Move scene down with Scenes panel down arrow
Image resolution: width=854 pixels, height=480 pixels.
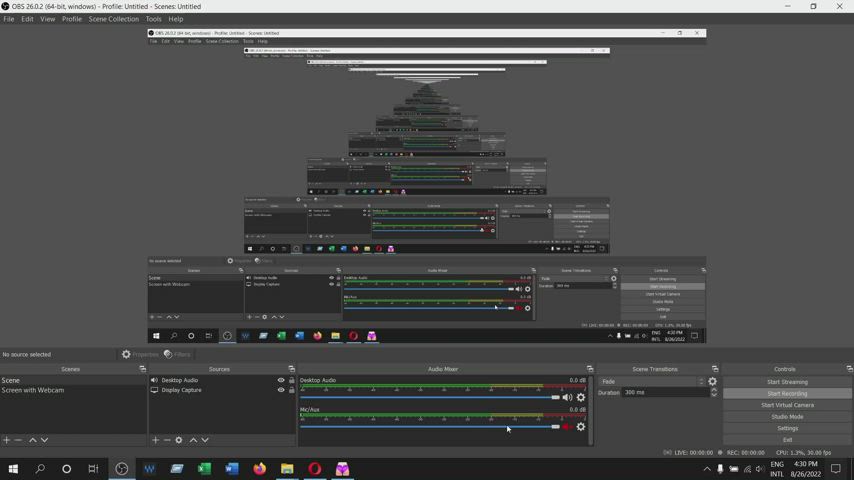point(45,440)
